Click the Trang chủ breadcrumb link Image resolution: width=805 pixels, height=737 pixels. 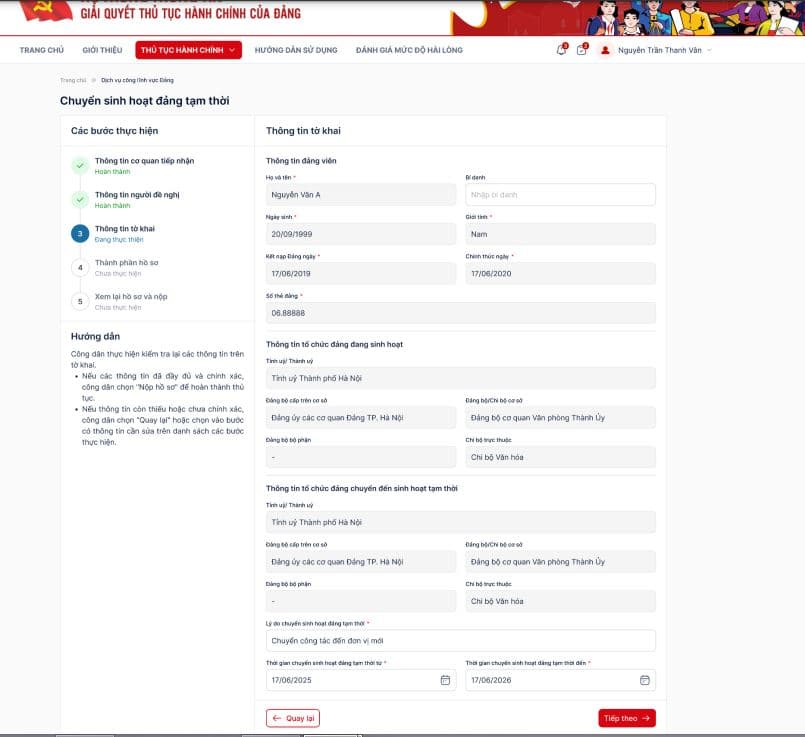click(73, 80)
